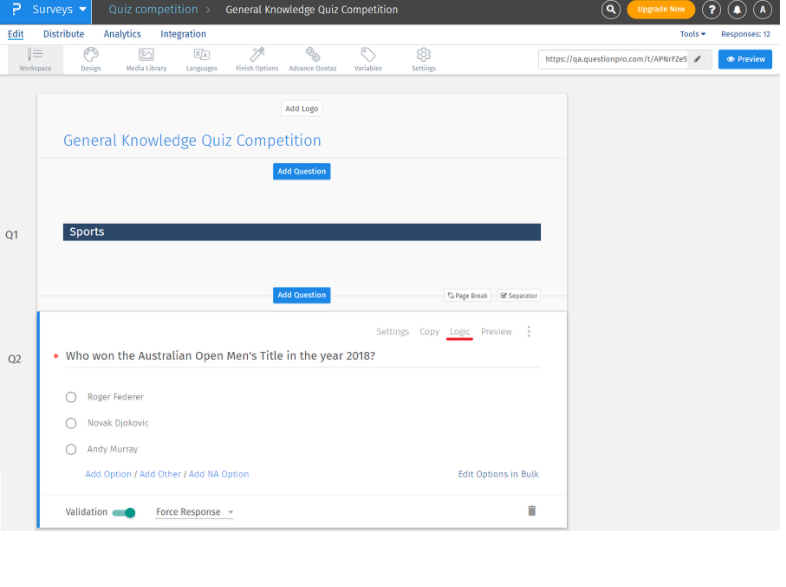Image resolution: width=786 pixels, height=587 pixels.
Task: Click the Add Other link
Action: pyautogui.click(x=160, y=474)
